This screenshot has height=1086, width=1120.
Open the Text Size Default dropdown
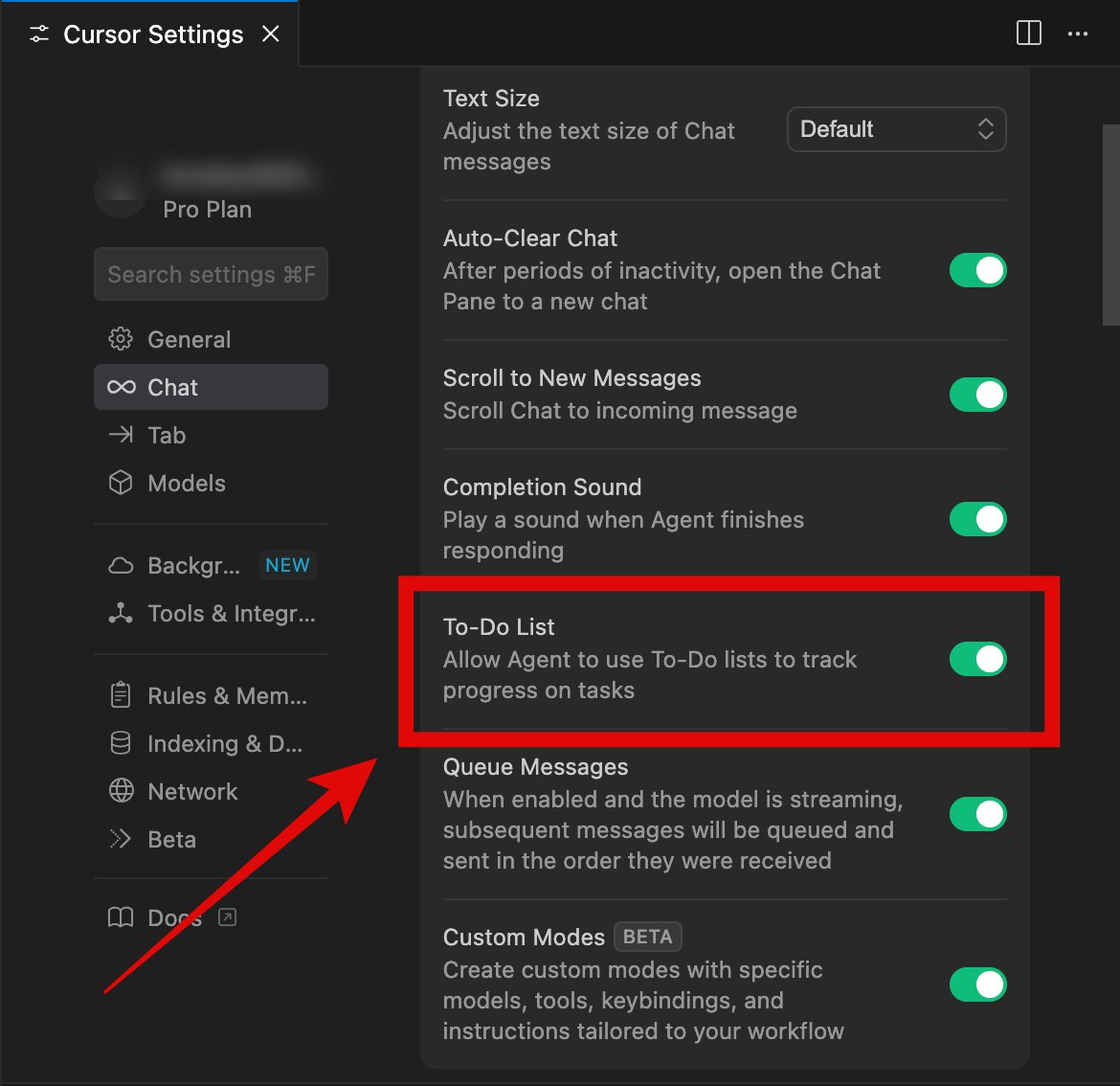[896, 129]
